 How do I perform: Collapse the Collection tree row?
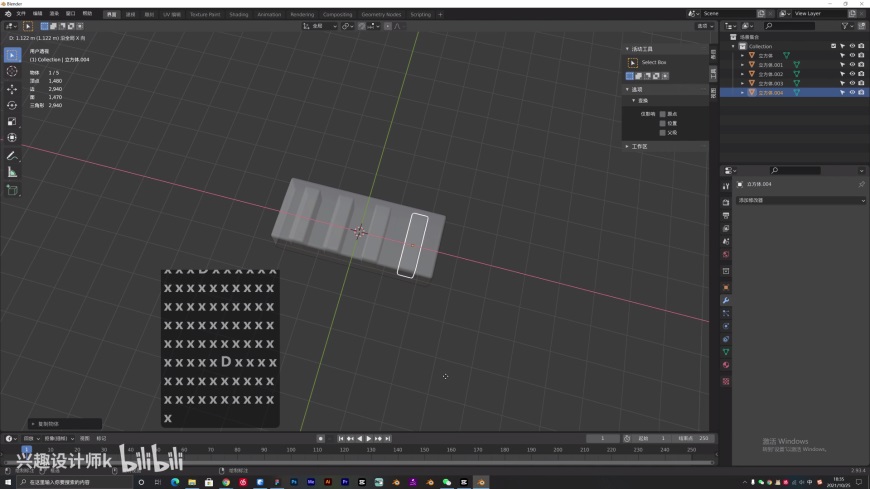pos(734,46)
